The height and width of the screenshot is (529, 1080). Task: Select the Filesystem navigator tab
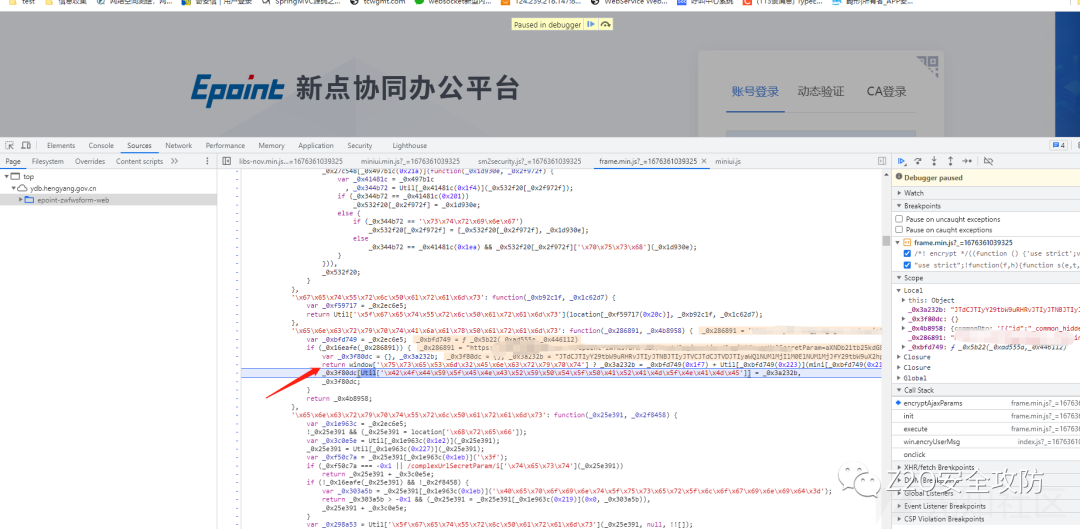[48, 161]
